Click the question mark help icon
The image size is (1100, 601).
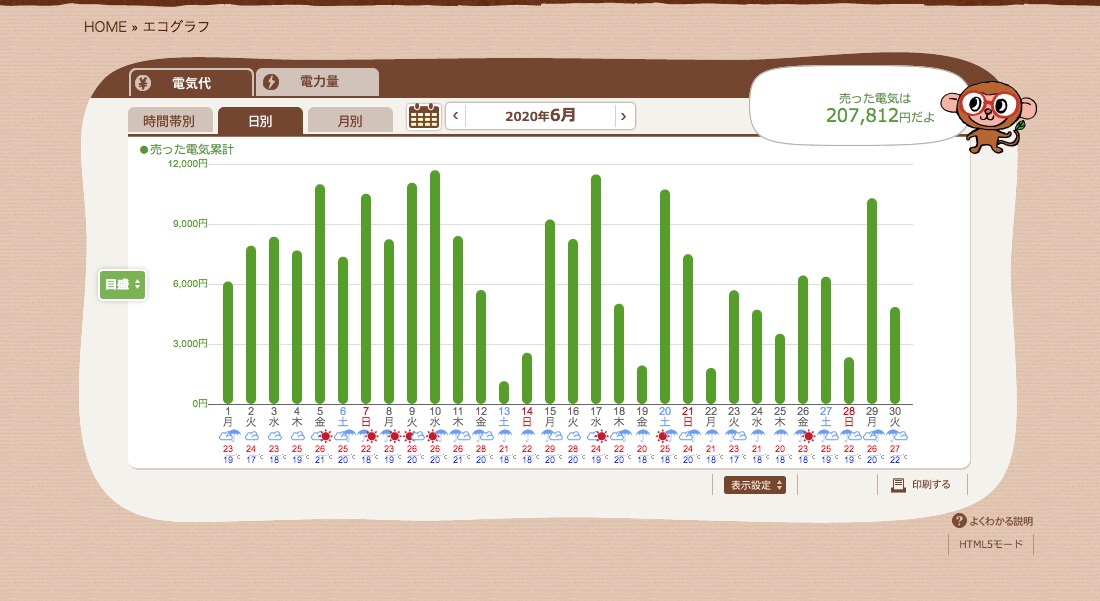(959, 520)
